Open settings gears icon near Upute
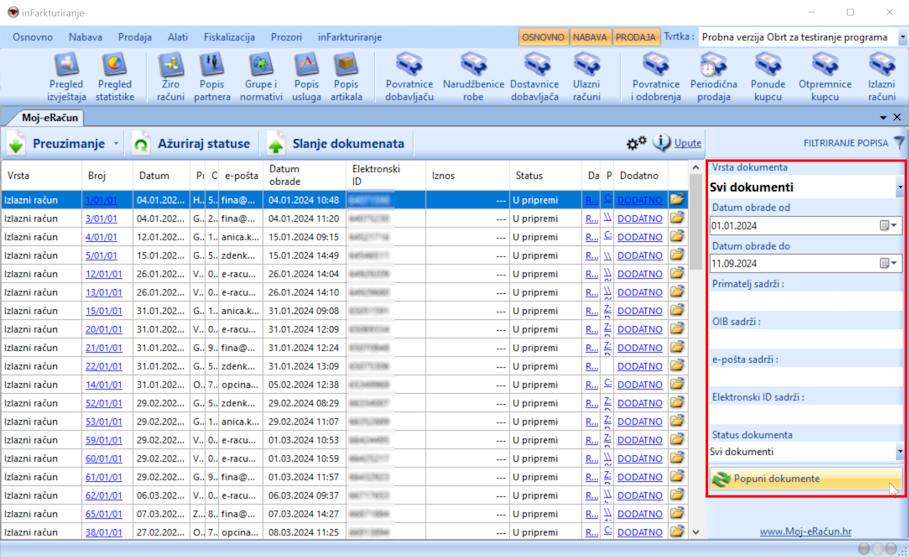Screen dimensions: 909x558 (636, 143)
